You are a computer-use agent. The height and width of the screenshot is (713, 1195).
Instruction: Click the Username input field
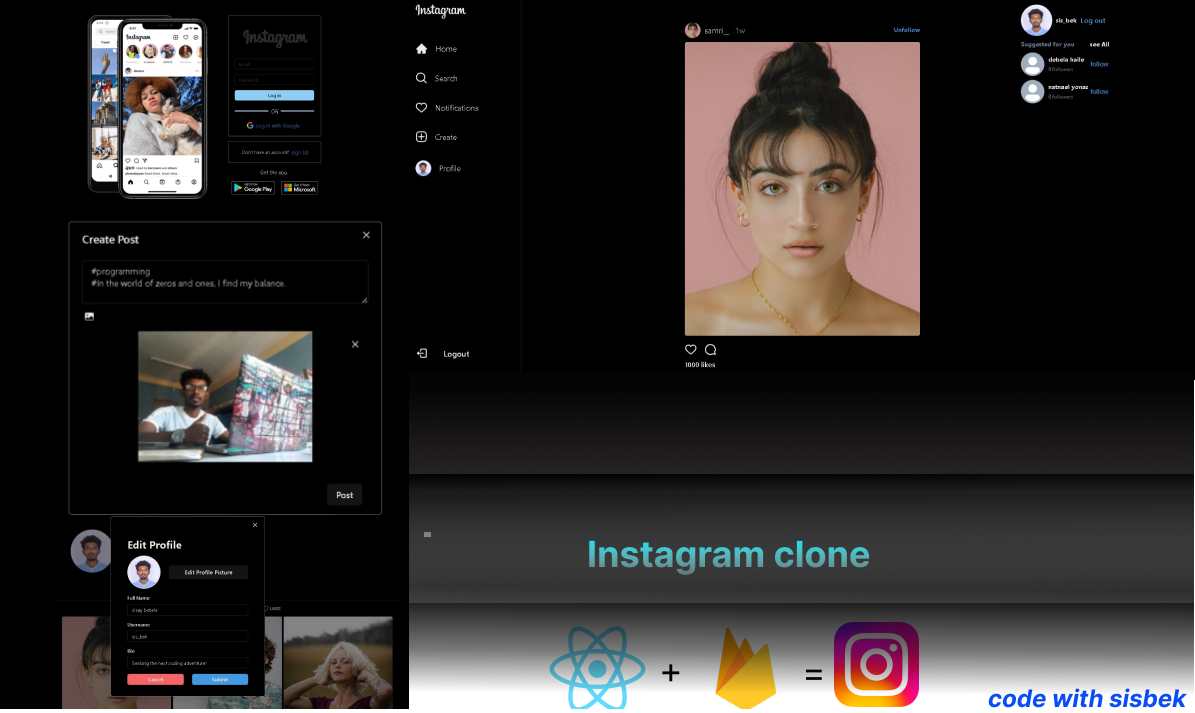[x=187, y=636]
